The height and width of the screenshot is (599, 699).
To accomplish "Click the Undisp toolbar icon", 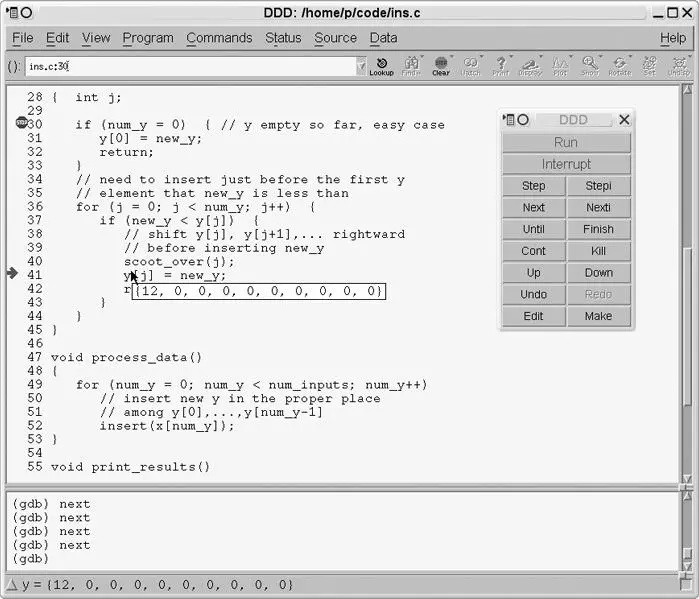I will pyautogui.click(x=679, y=65).
